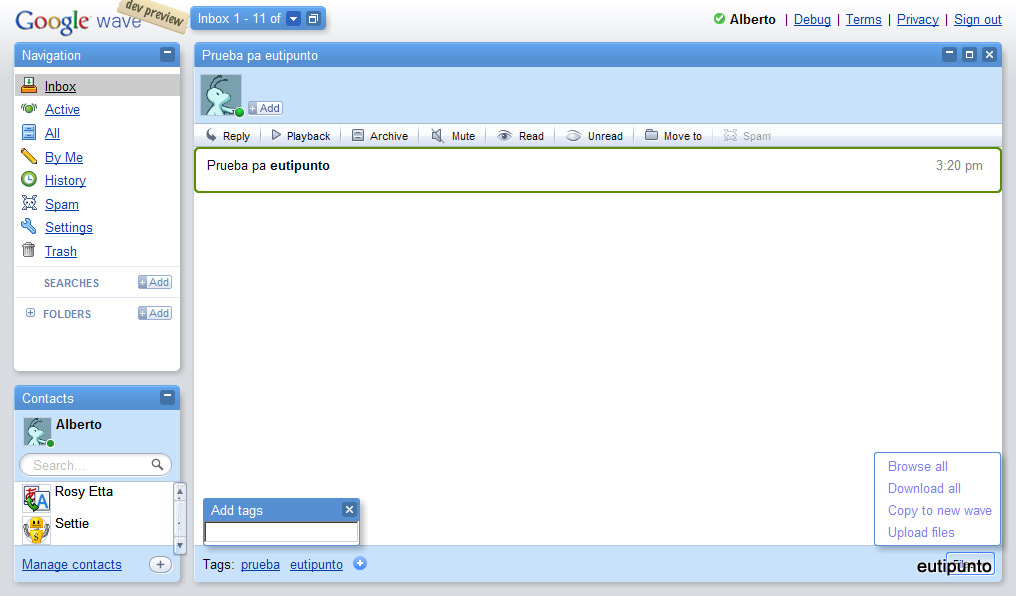Open the Debug link
The height and width of the screenshot is (596, 1016).
coord(812,19)
